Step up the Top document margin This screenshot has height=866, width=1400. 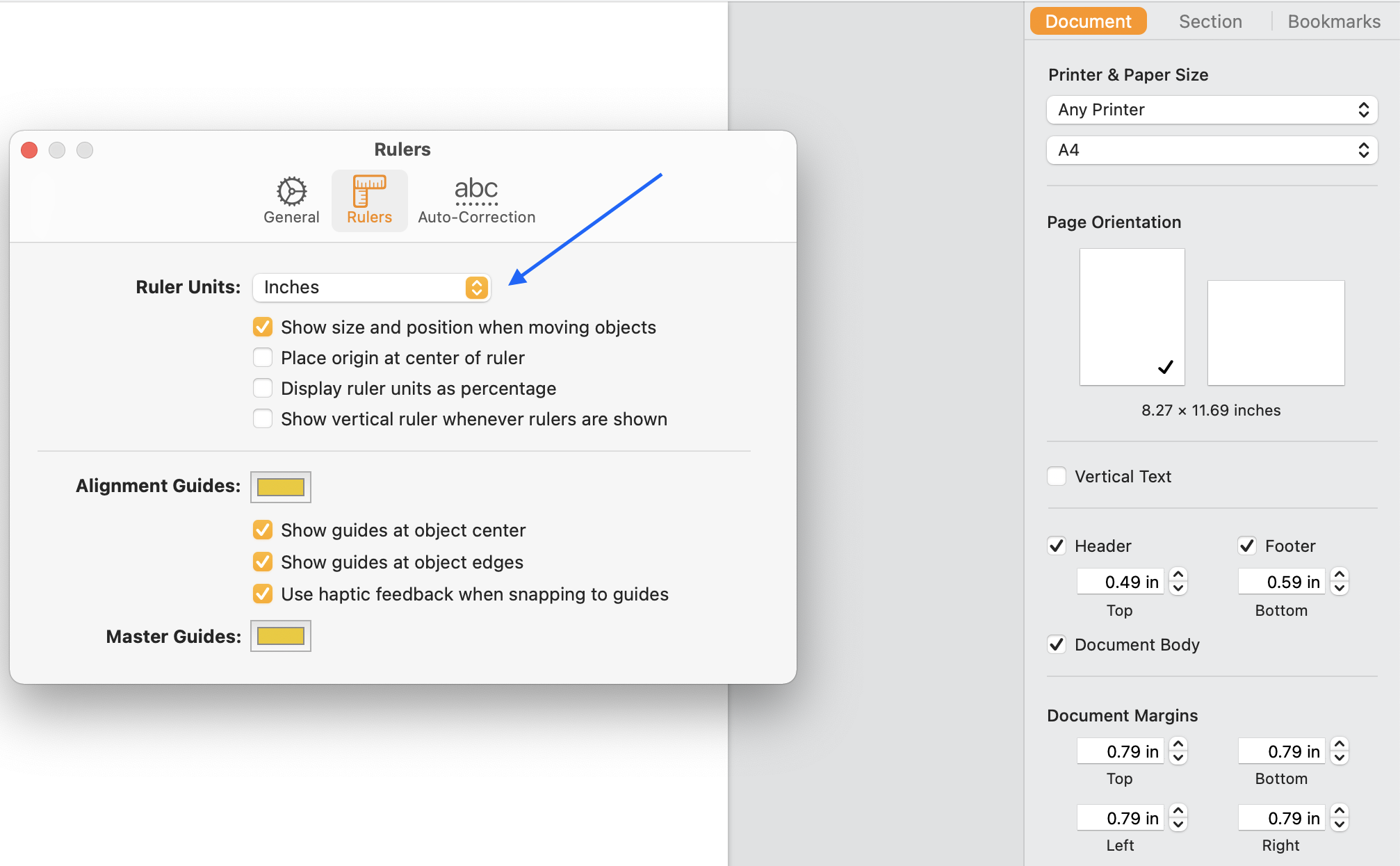1178,744
